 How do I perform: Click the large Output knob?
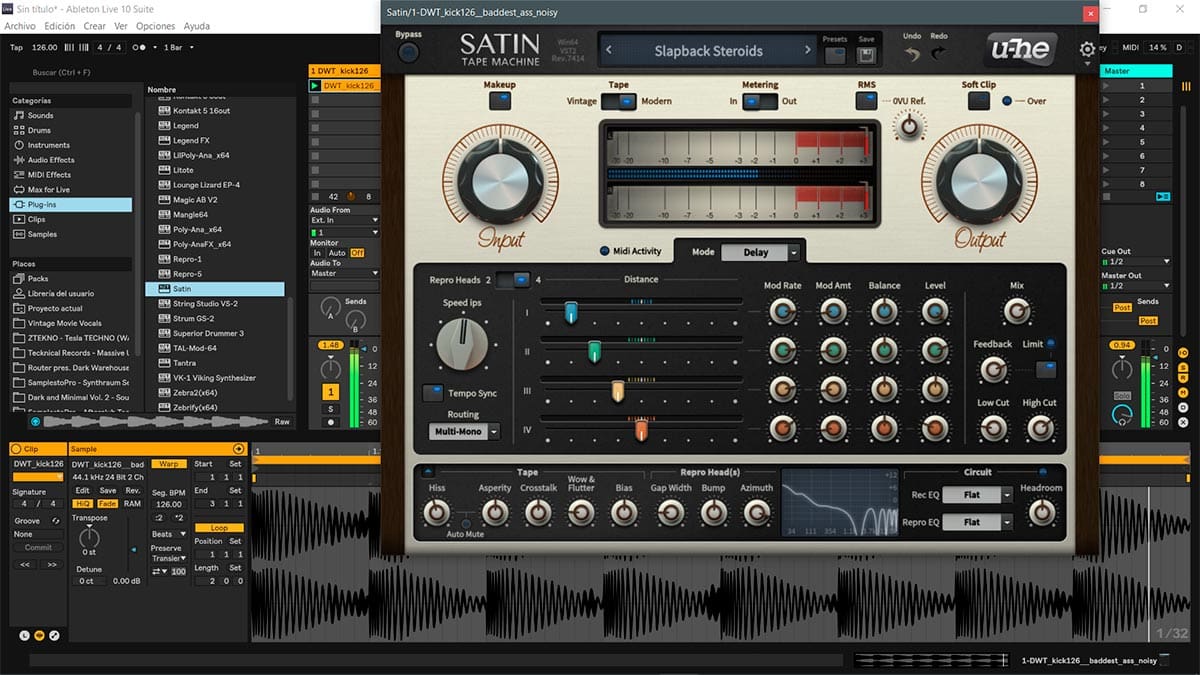coord(979,179)
